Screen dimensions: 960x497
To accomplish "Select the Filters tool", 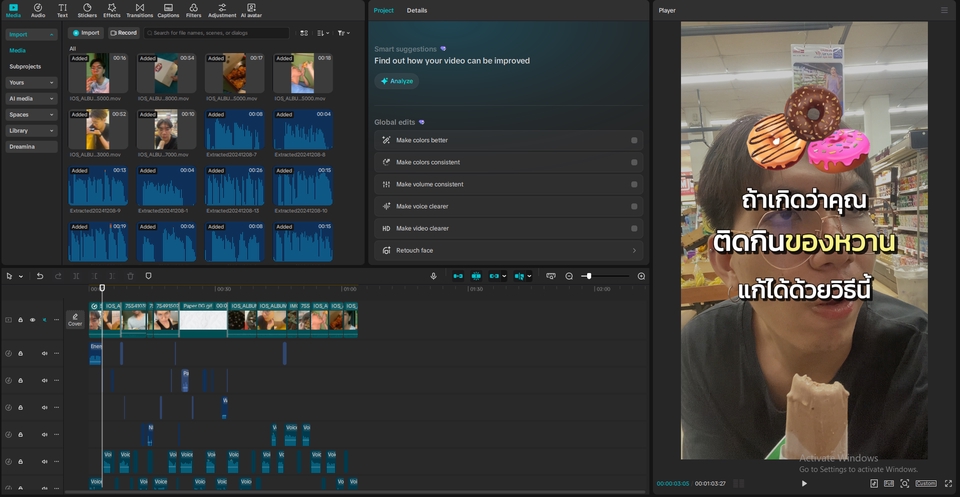I will pos(193,10).
